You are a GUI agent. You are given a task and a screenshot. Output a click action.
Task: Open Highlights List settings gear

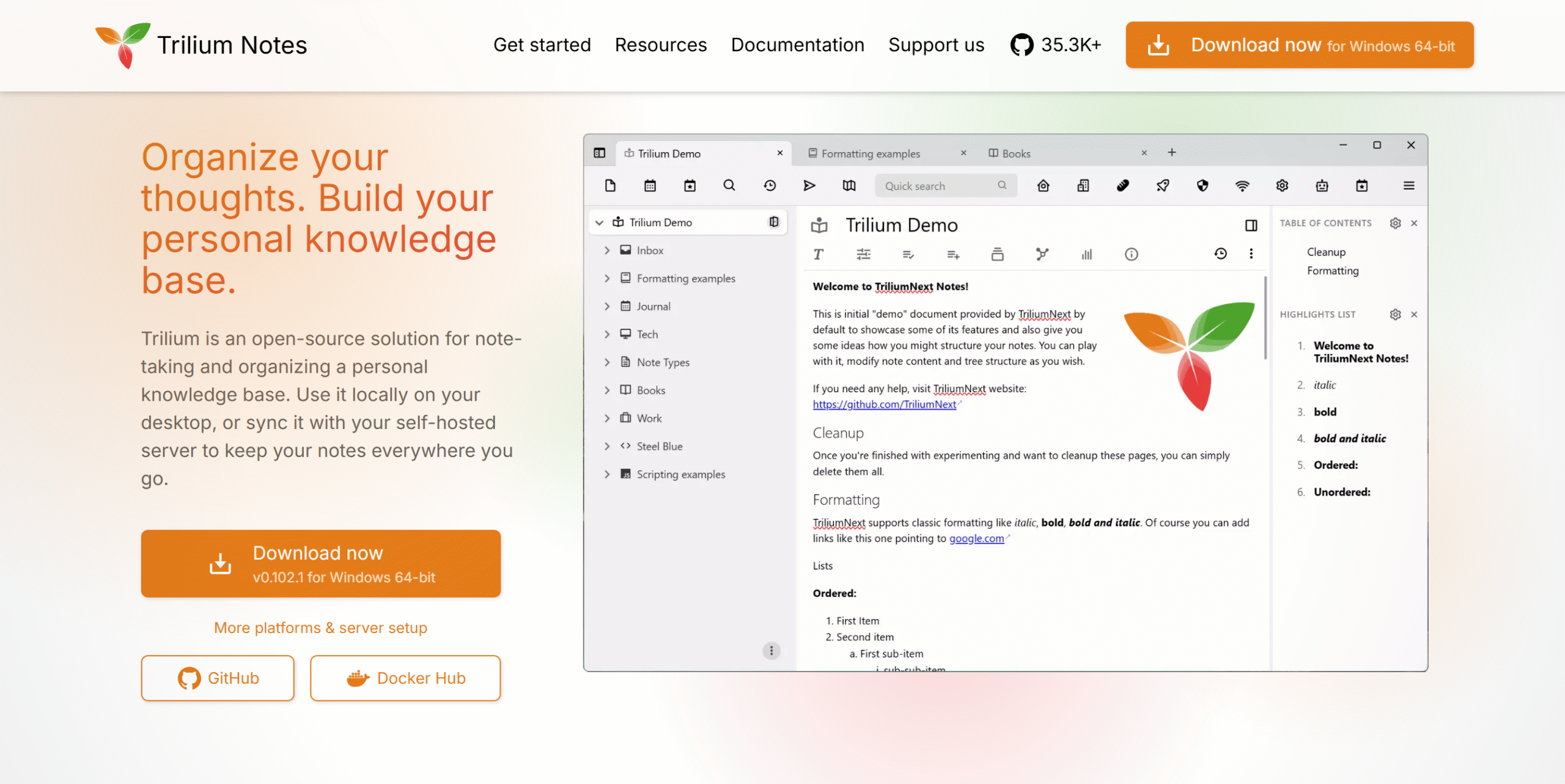[1395, 314]
